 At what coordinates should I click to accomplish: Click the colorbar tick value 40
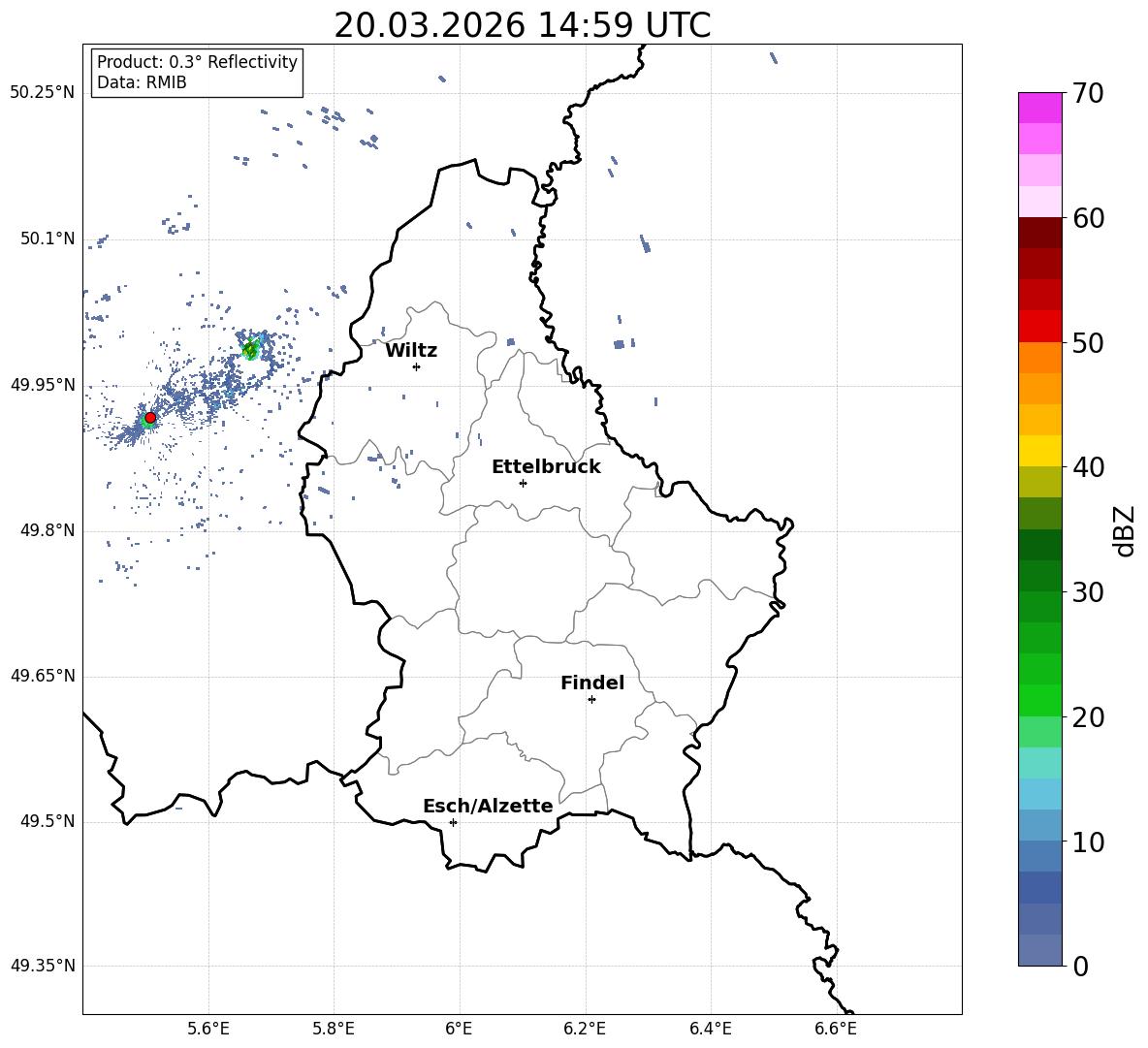point(1088,467)
